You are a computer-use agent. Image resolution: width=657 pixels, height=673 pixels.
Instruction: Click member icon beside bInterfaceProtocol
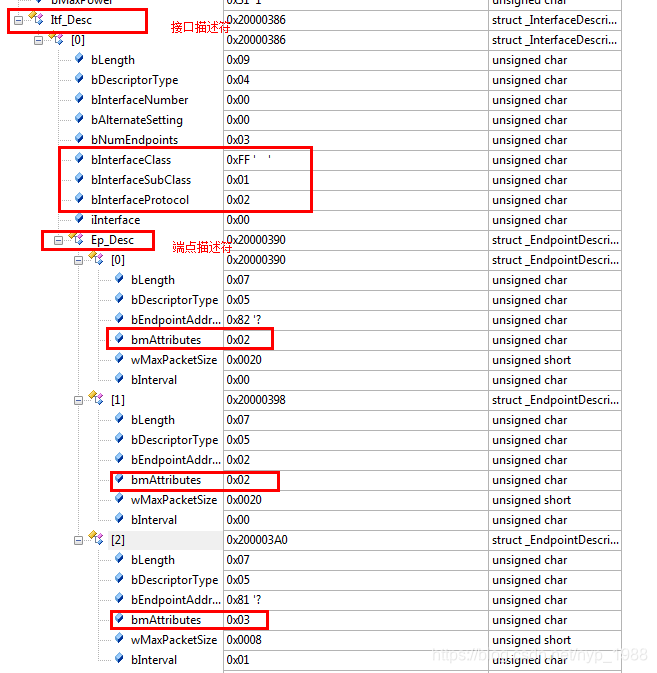point(79,198)
